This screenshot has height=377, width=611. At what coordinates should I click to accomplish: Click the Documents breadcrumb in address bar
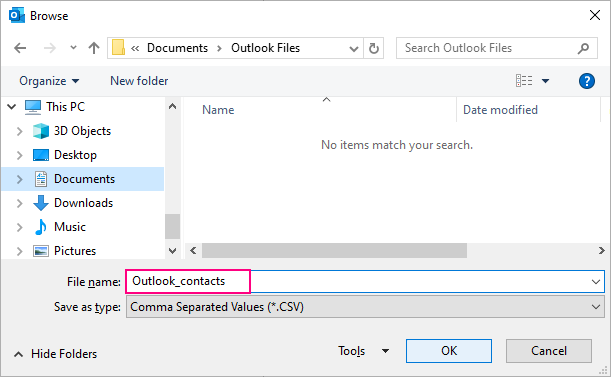[x=177, y=48]
